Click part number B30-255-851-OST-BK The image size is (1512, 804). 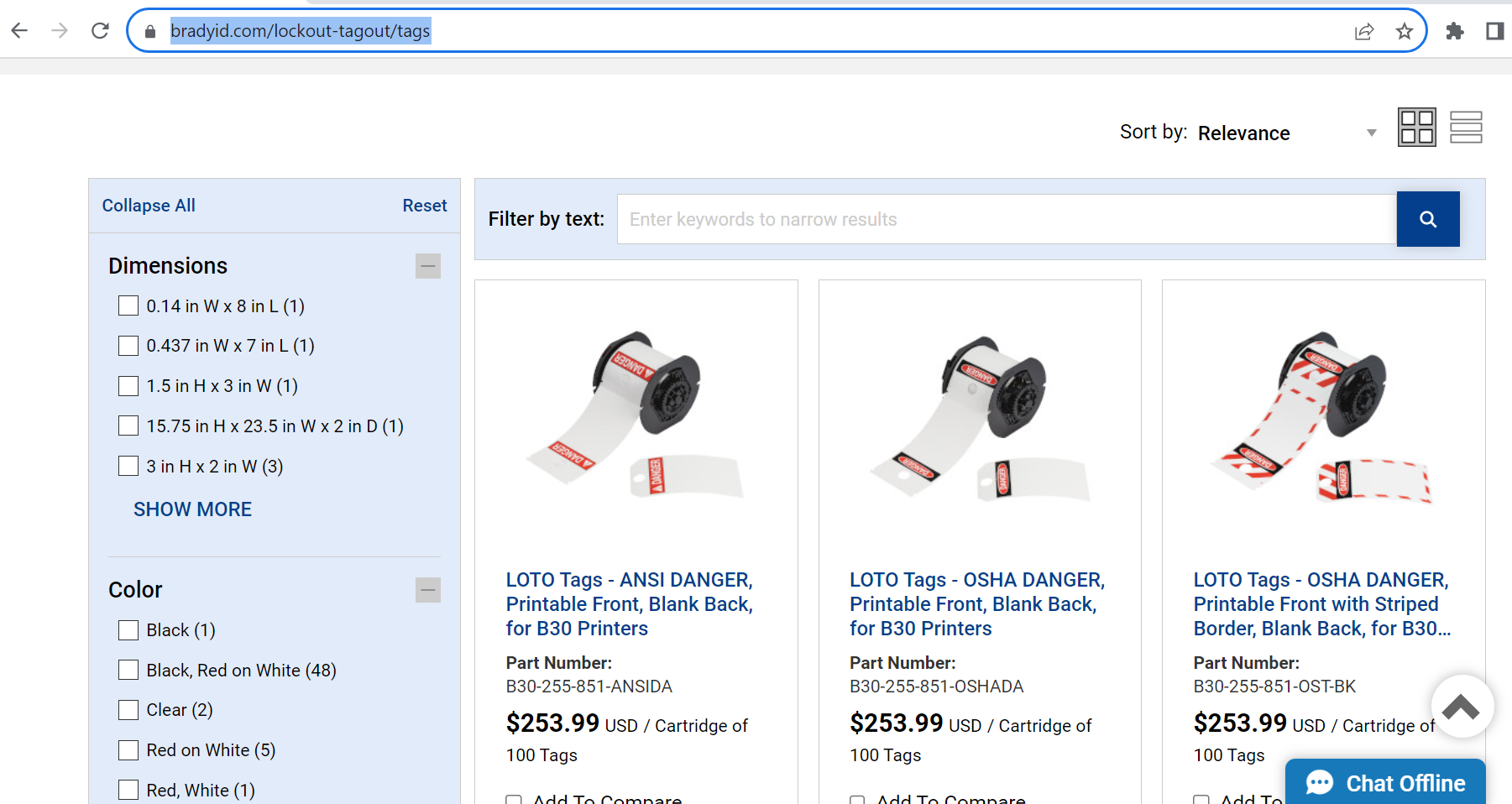point(1274,687)
